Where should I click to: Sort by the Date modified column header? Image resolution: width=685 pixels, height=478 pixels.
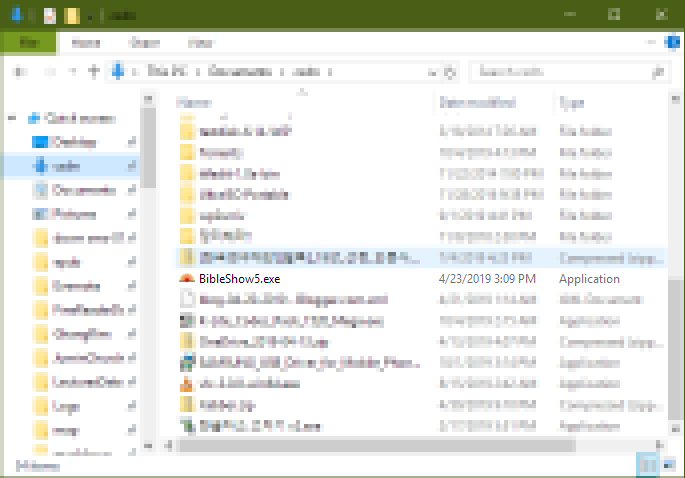point(478,103)
